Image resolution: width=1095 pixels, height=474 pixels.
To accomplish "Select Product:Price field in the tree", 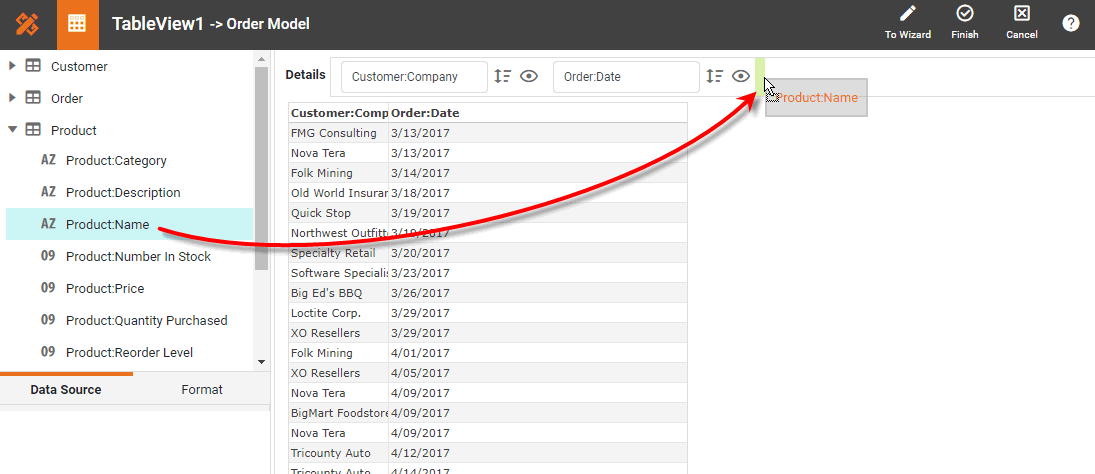I will [105, 289].
